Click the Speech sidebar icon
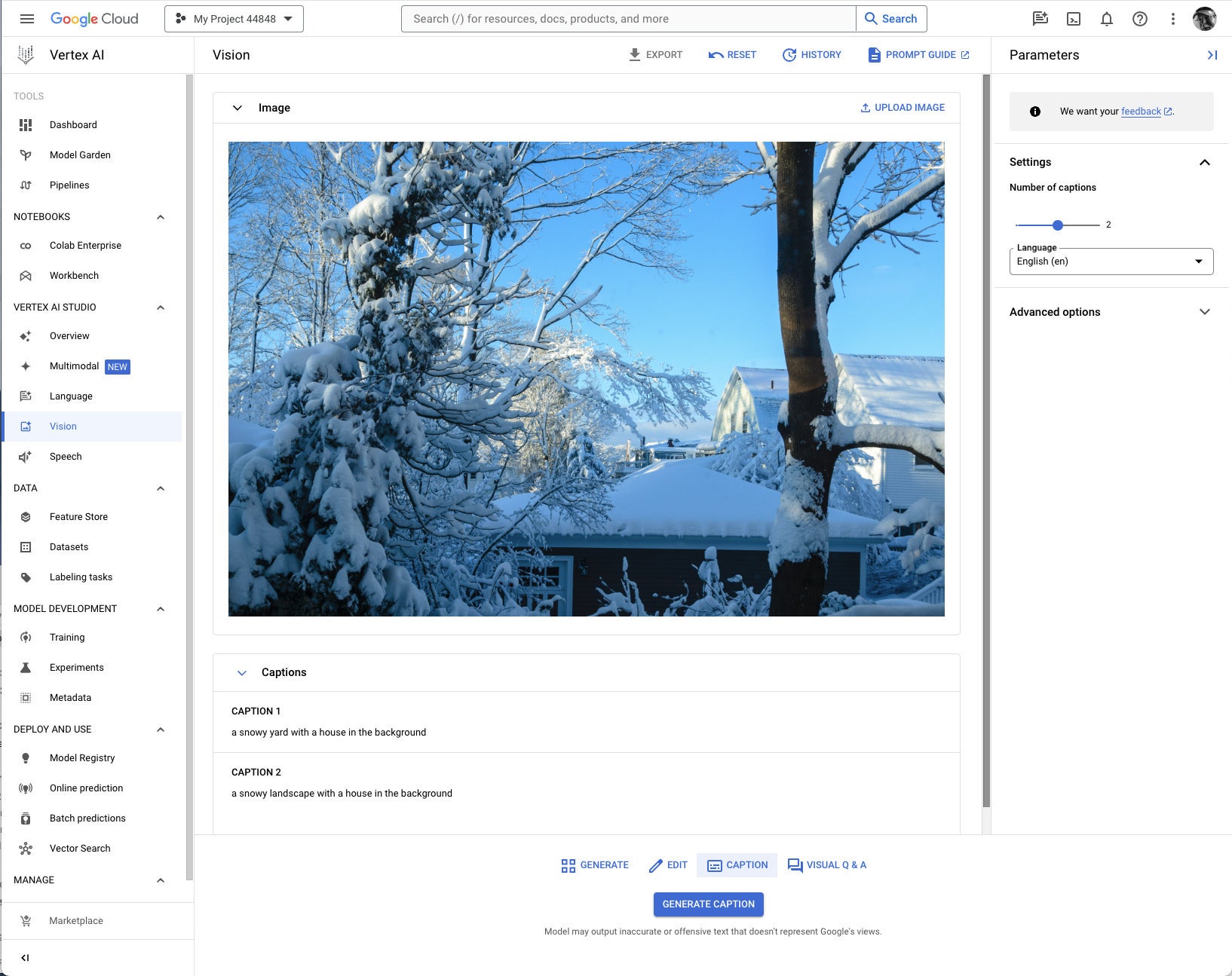 coord(26,457)
